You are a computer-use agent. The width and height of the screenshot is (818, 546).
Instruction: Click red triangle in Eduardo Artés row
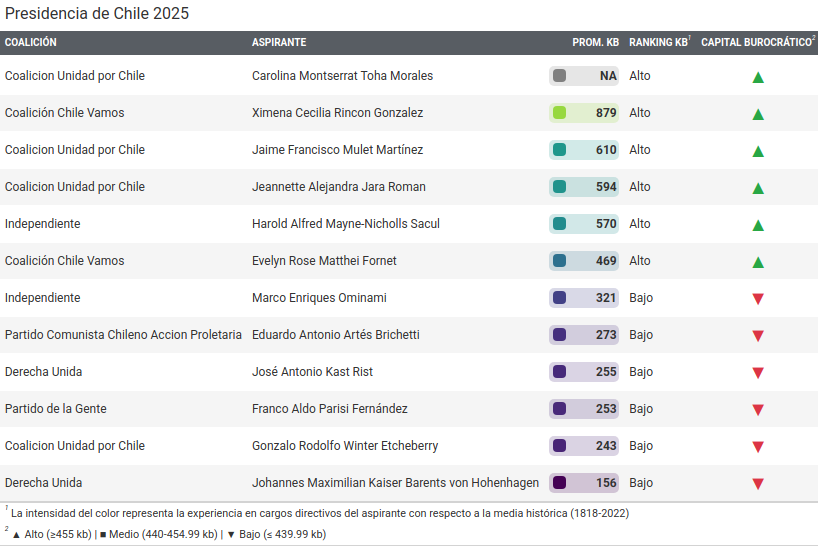pos(758,336)
